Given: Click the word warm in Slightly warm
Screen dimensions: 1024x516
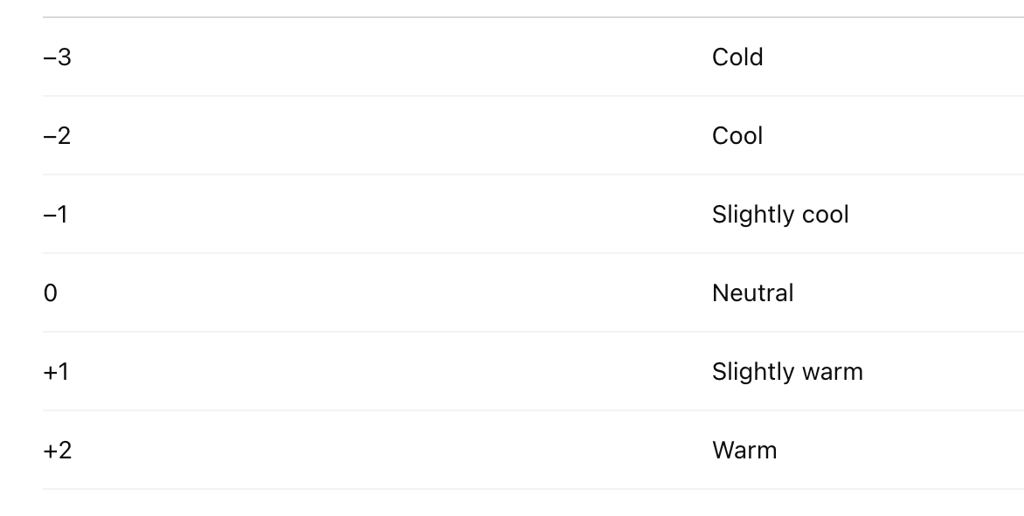Looking at the screenshot, I should (829, 372).
